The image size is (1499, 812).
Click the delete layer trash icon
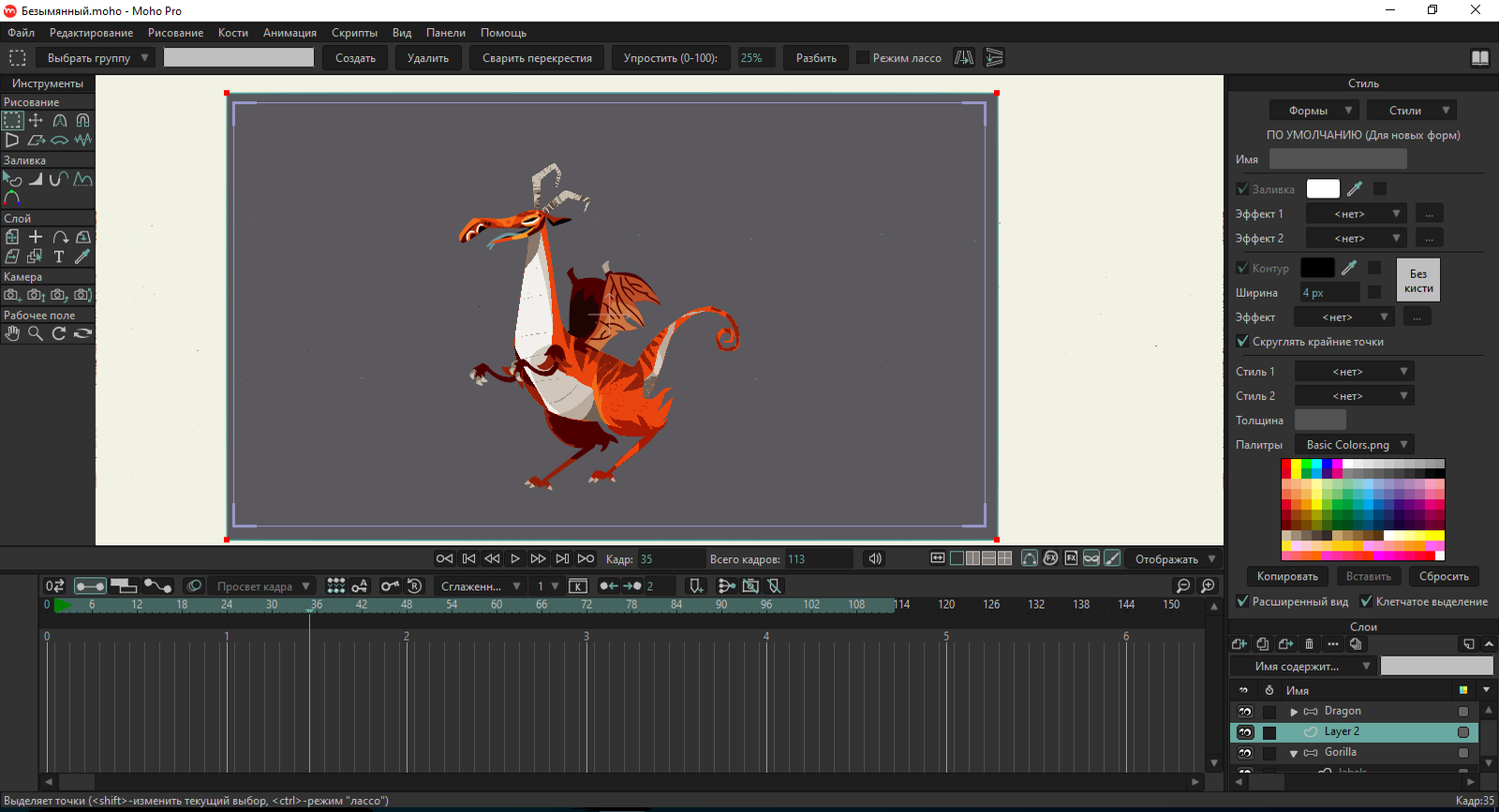[1310, 644]
